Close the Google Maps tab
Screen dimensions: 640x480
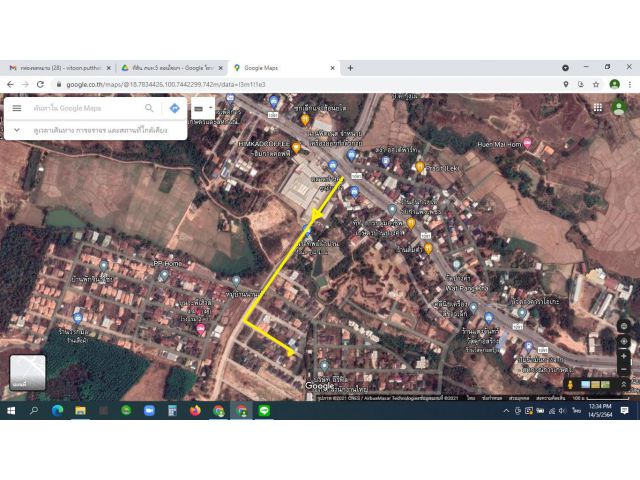333,68
